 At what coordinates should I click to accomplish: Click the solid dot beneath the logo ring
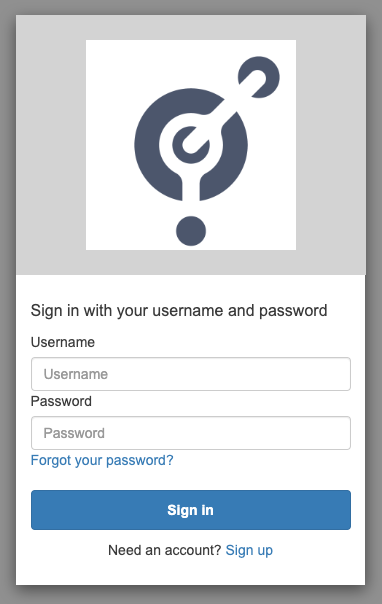191,231
